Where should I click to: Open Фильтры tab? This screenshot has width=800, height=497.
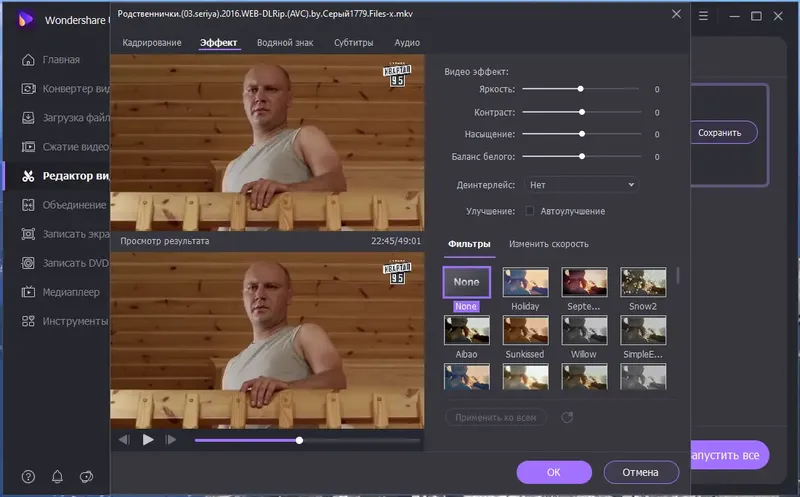click(469, 244)
